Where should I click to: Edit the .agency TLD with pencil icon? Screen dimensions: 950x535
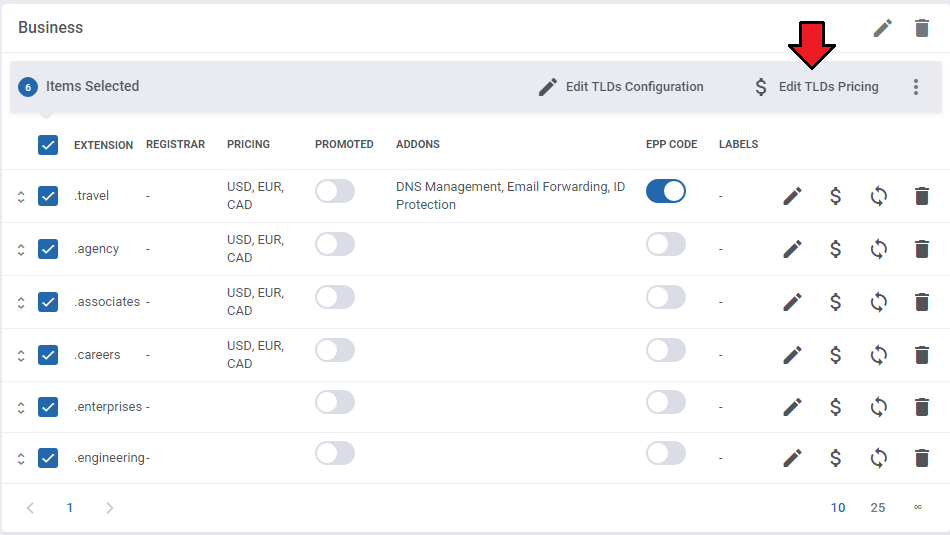792,249
